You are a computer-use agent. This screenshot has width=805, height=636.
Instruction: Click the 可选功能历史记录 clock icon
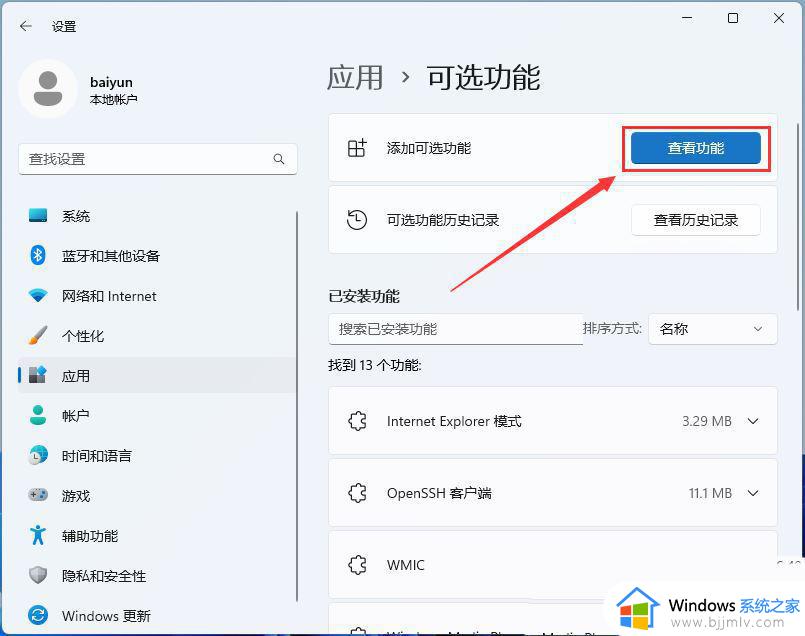click(357, 220)
